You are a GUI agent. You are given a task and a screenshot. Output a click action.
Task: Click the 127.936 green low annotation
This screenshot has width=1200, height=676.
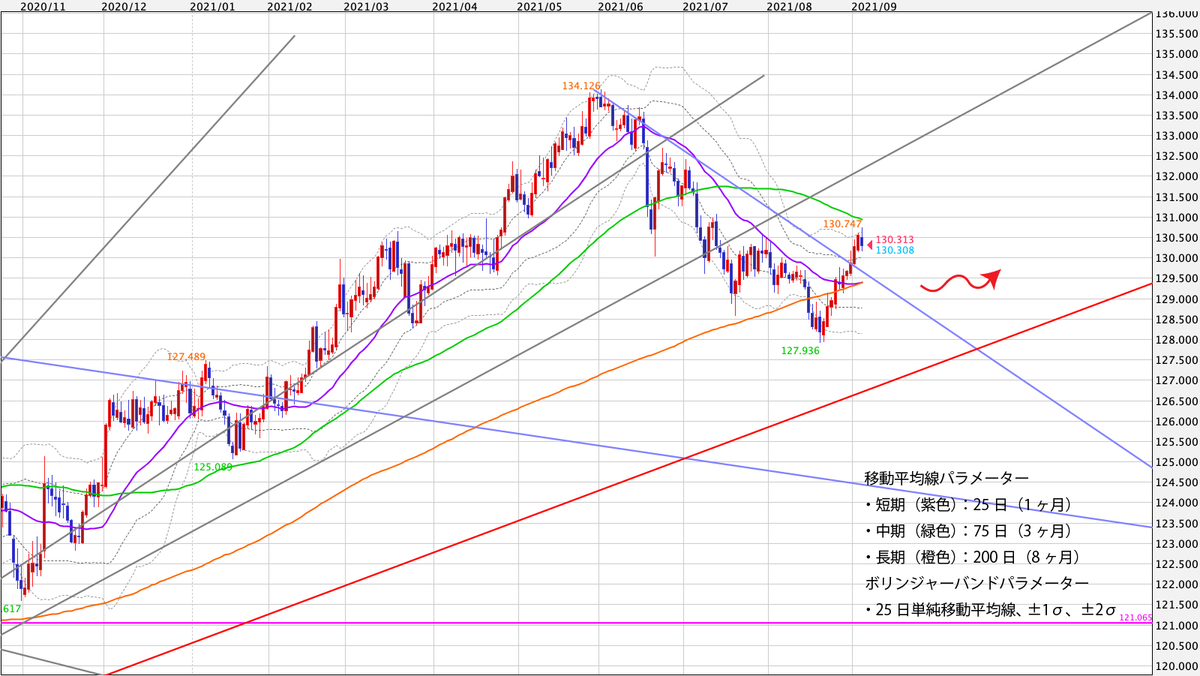[800, 352]
